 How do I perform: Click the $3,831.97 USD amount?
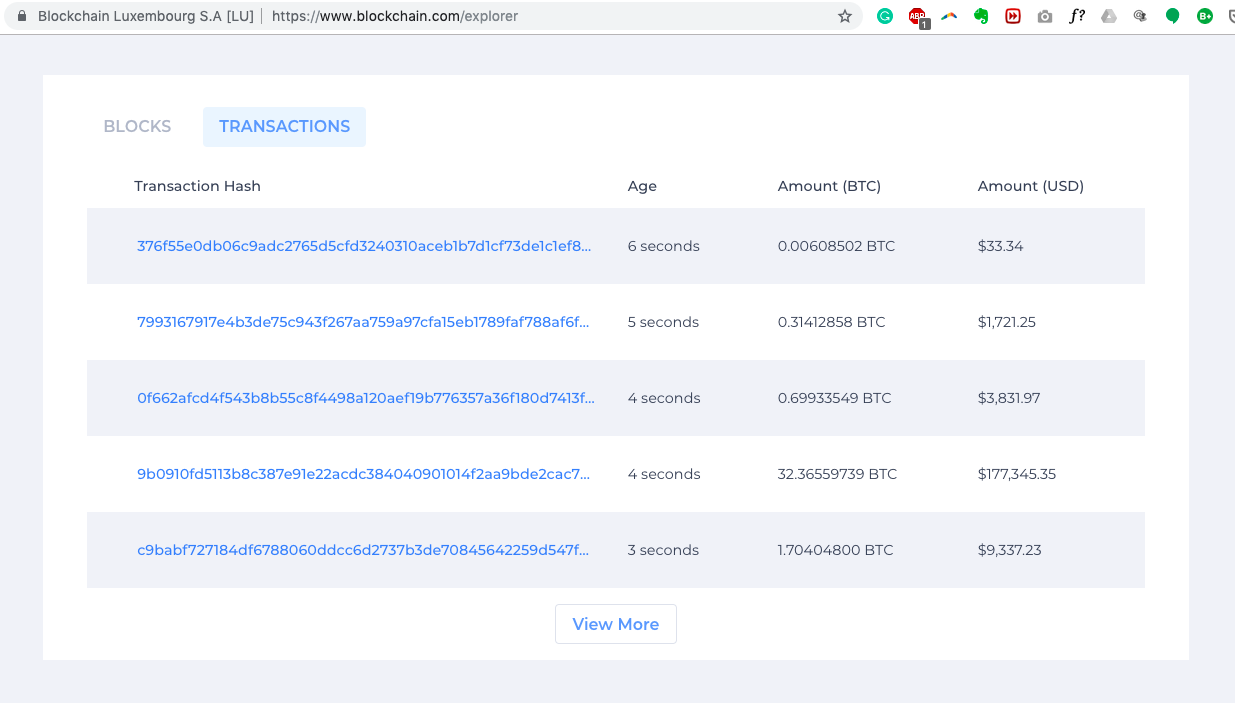point(1009,398)
